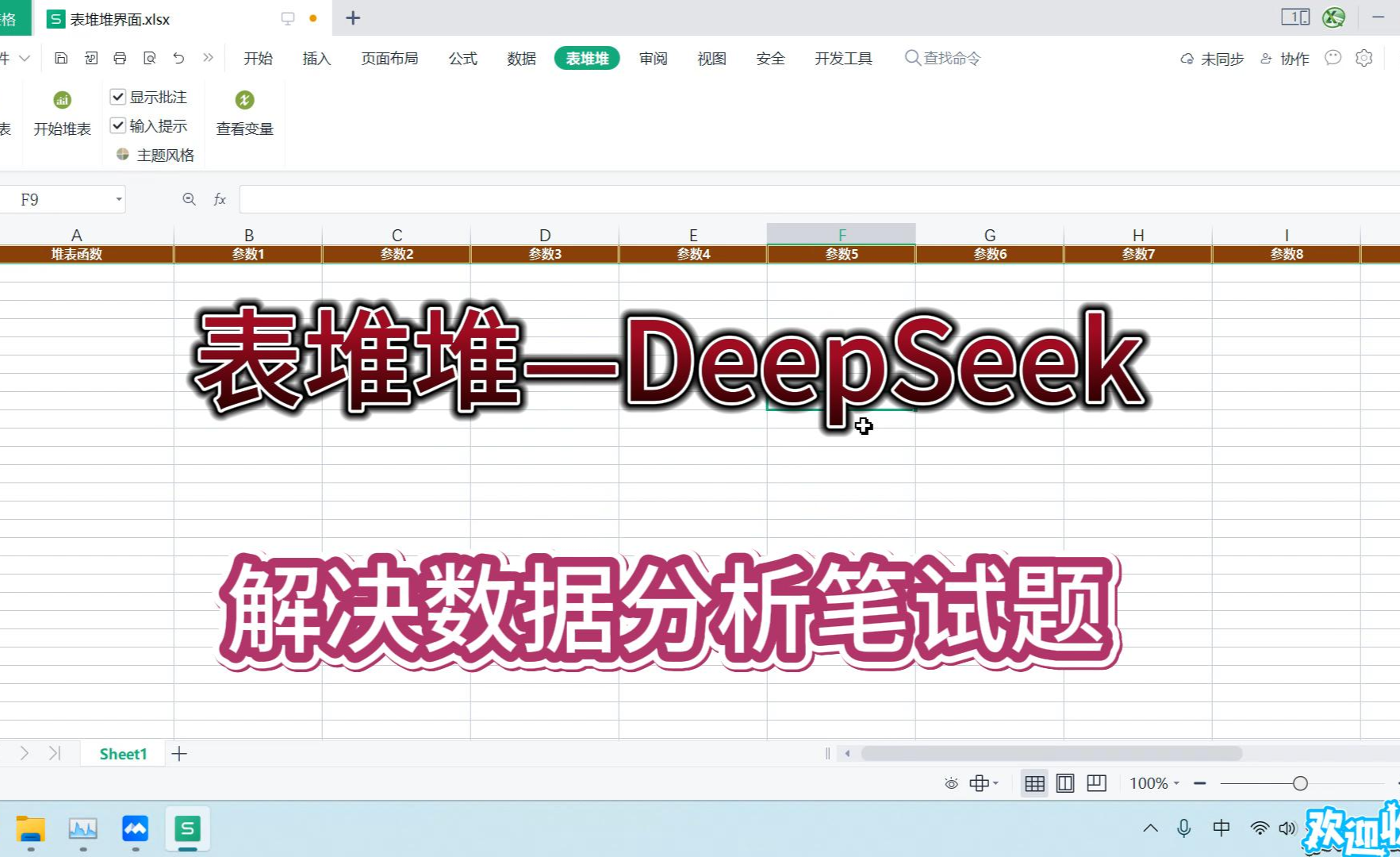Click the Save icon in quick access toolbar
Screen dimensions: 1400x857
(x=61, y=57)
